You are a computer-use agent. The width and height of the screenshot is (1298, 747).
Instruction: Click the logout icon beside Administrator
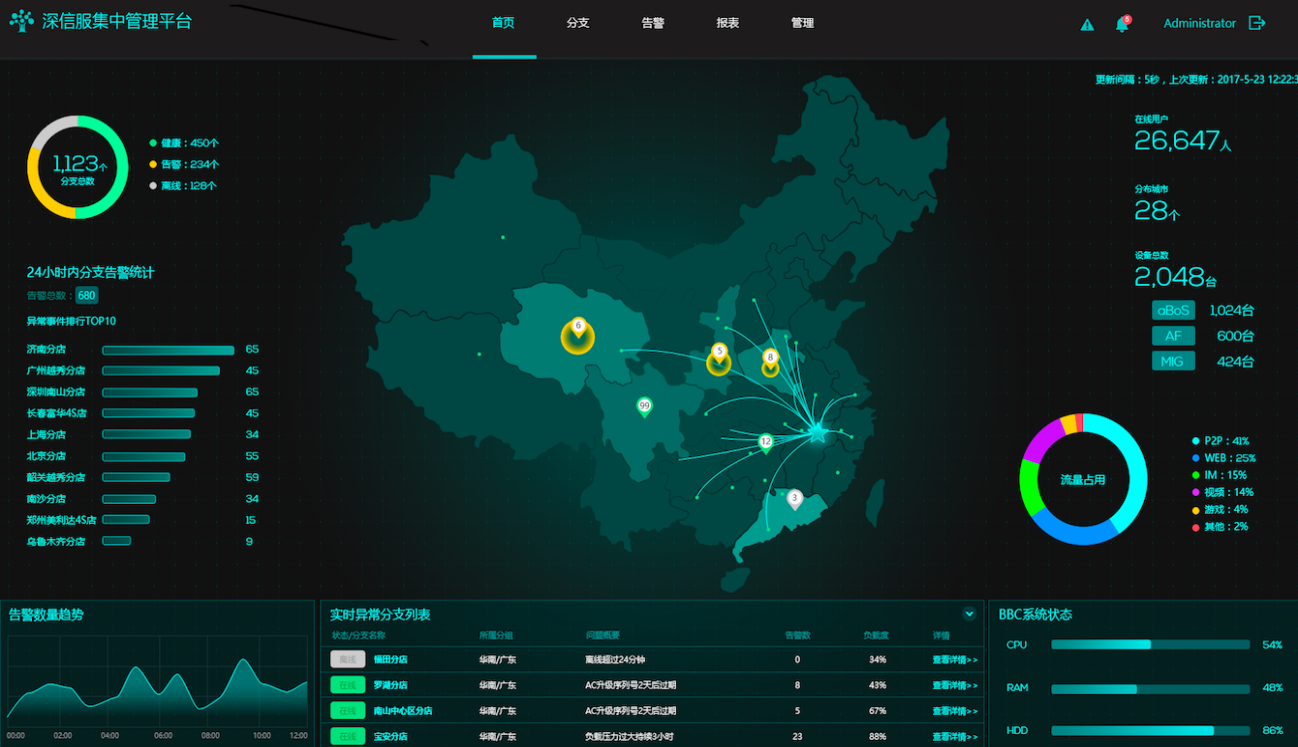[x=1257, y=23]
